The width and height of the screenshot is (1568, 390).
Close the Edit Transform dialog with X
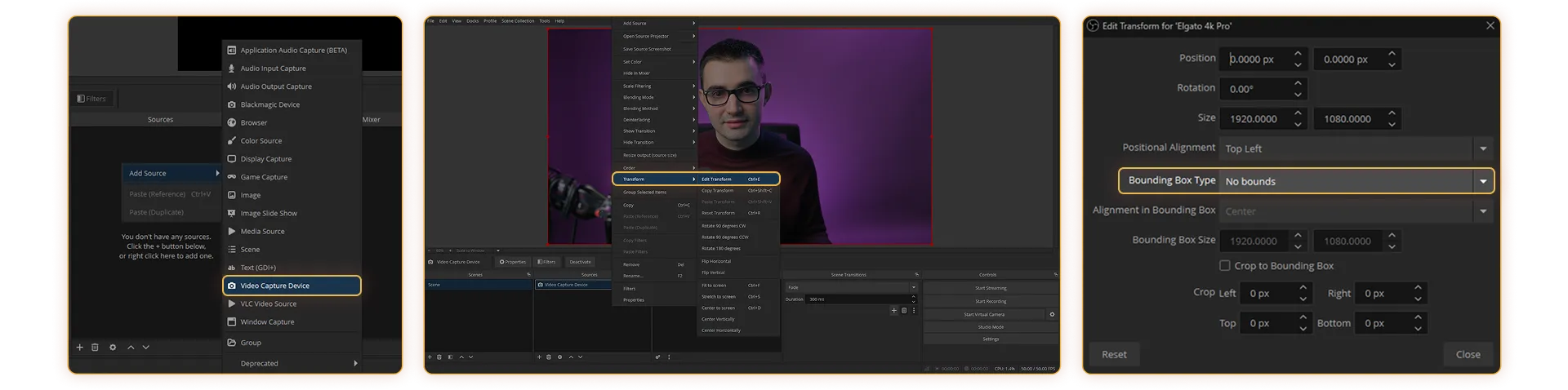[1490, 25]
